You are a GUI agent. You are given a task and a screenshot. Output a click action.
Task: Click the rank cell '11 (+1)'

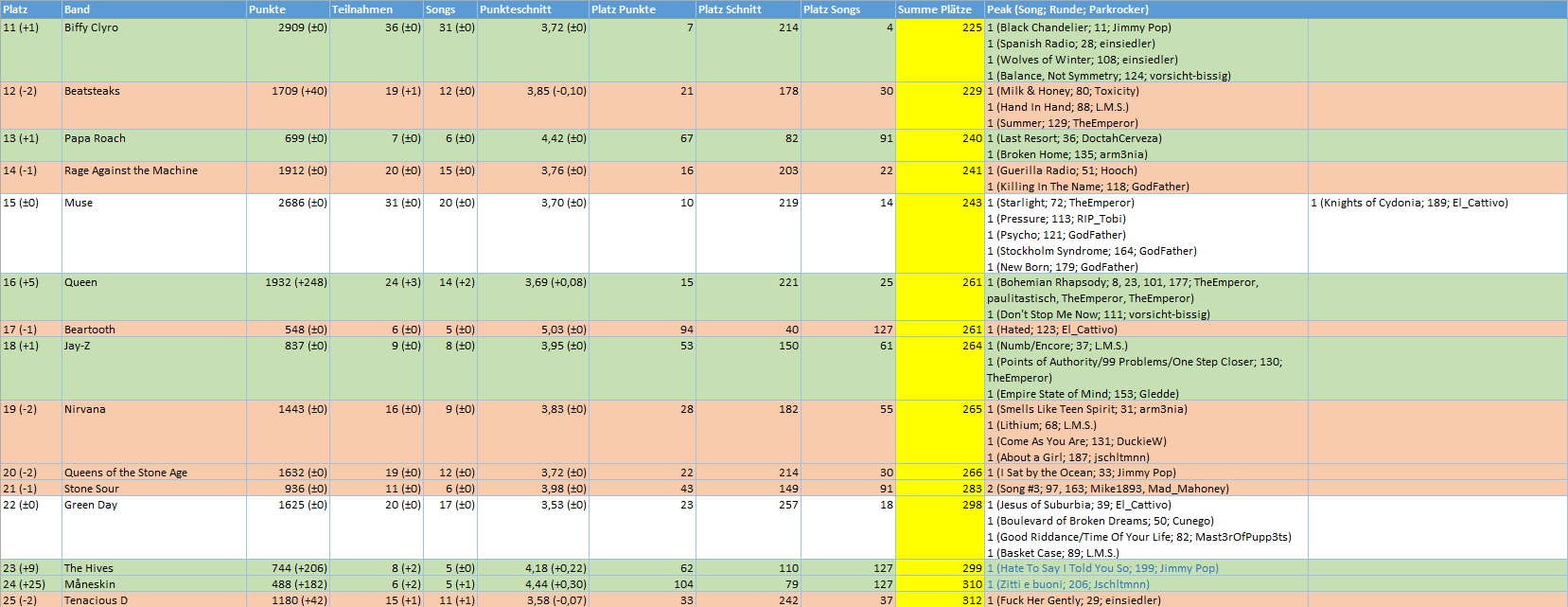click(31, 51)
